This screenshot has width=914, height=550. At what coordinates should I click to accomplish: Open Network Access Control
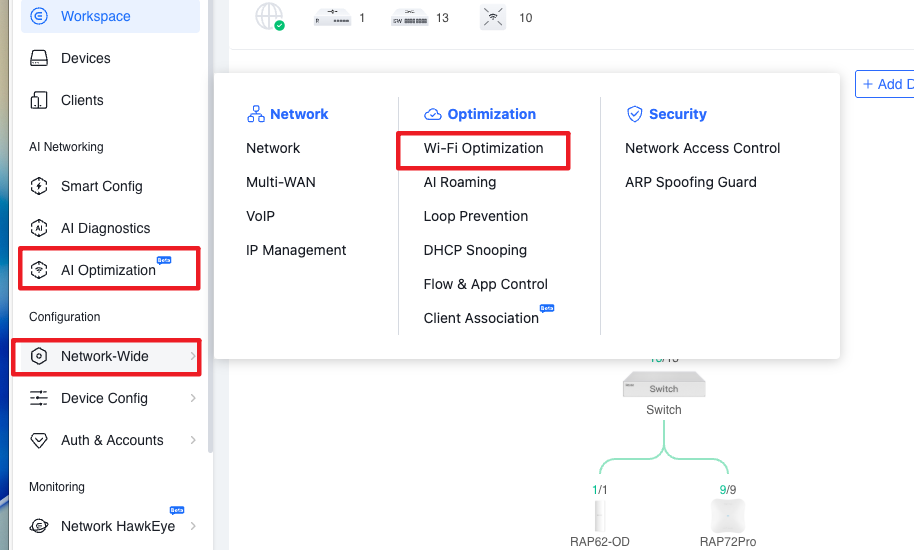pos(702,148)
